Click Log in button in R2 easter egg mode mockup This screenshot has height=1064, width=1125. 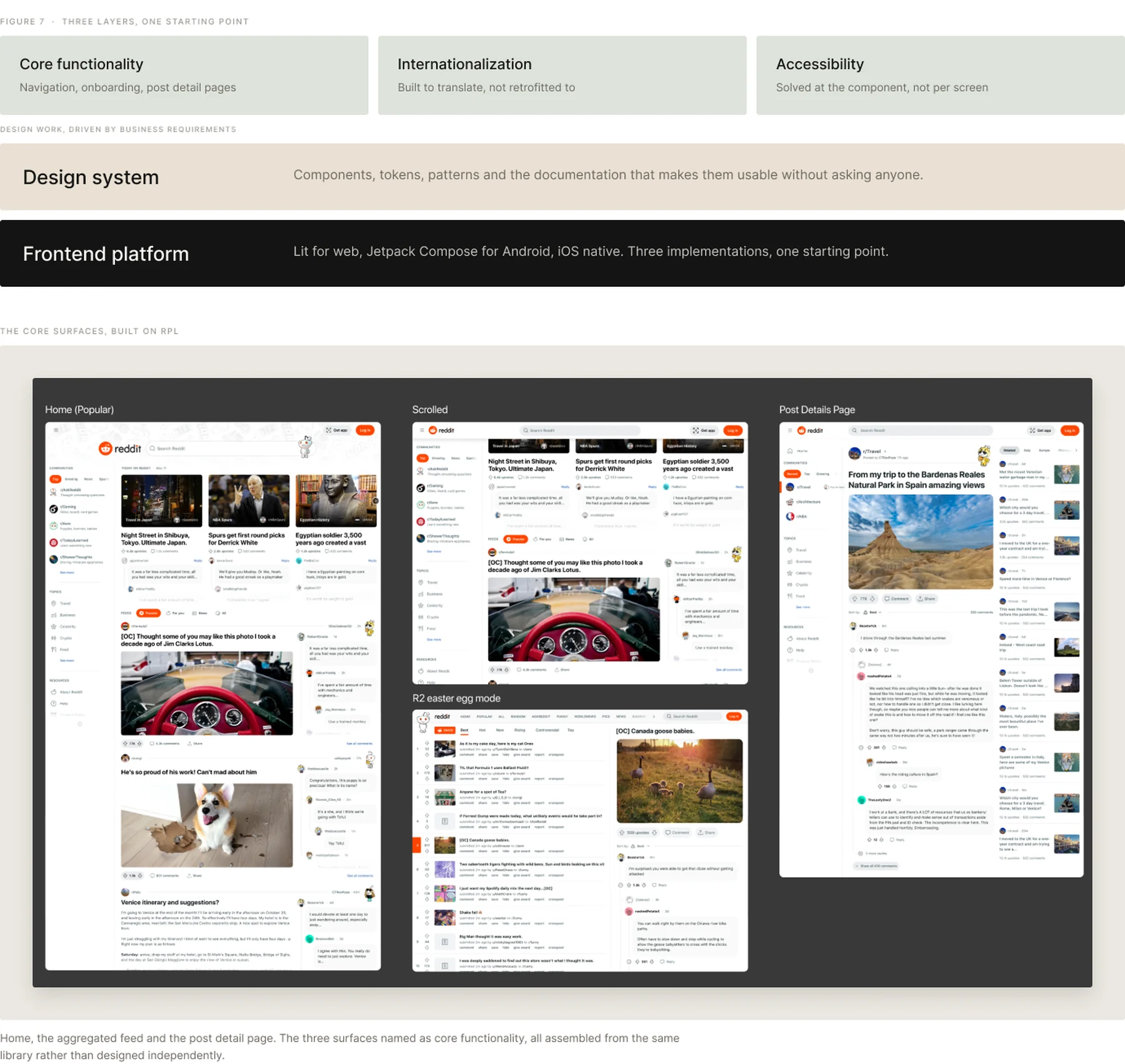pos(733,716)
